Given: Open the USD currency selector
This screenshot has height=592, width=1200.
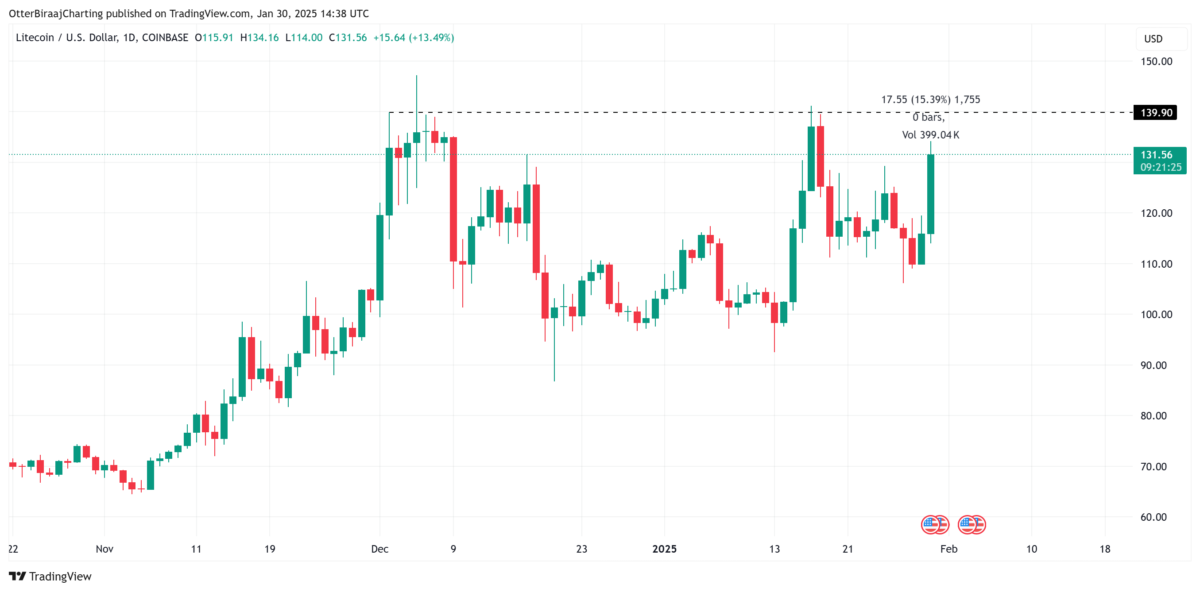Looking at the screenshot, I should [x=1153, y=39].
